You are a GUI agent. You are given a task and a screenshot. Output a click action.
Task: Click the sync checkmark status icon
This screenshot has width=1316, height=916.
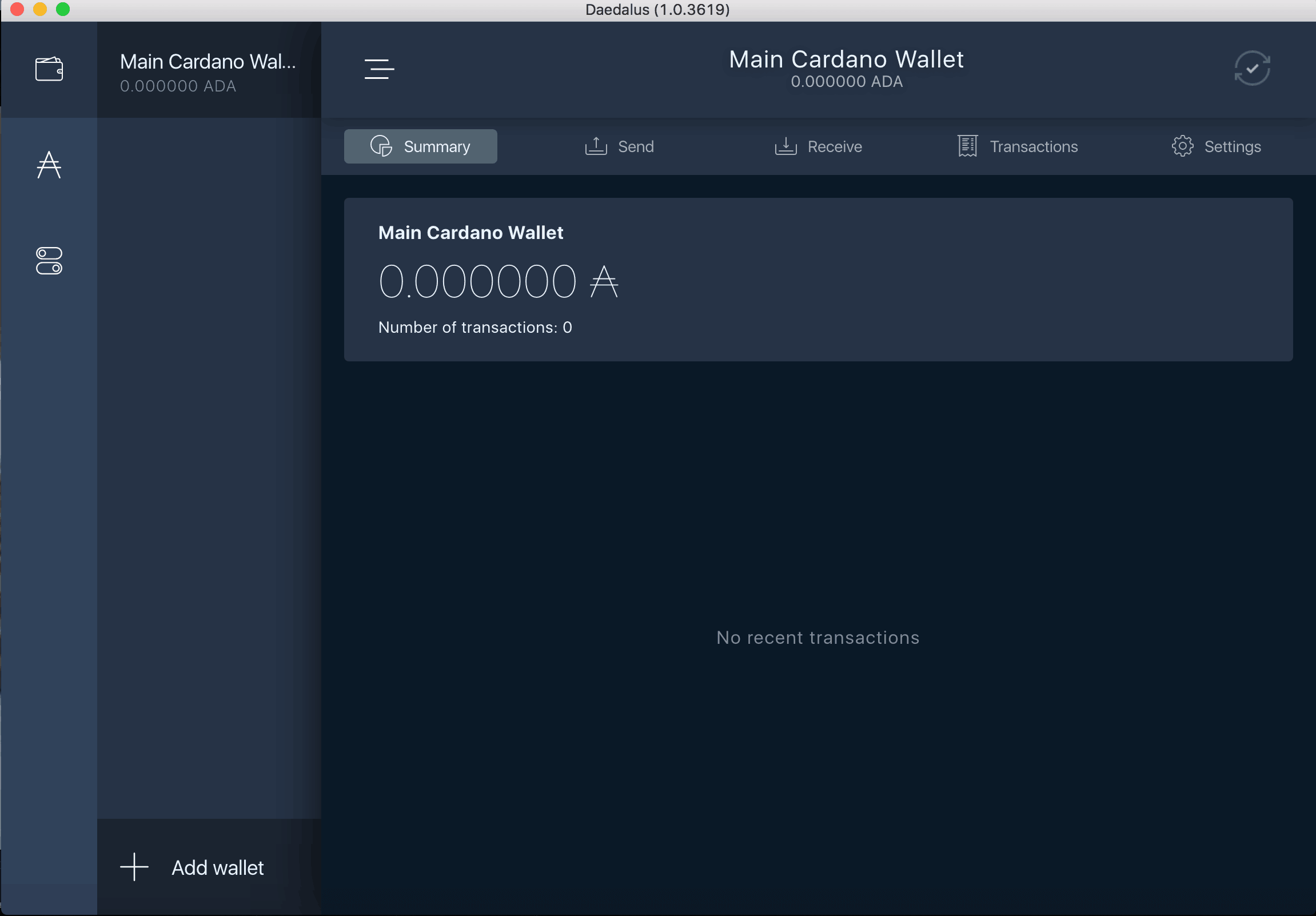coord(1252,68)
